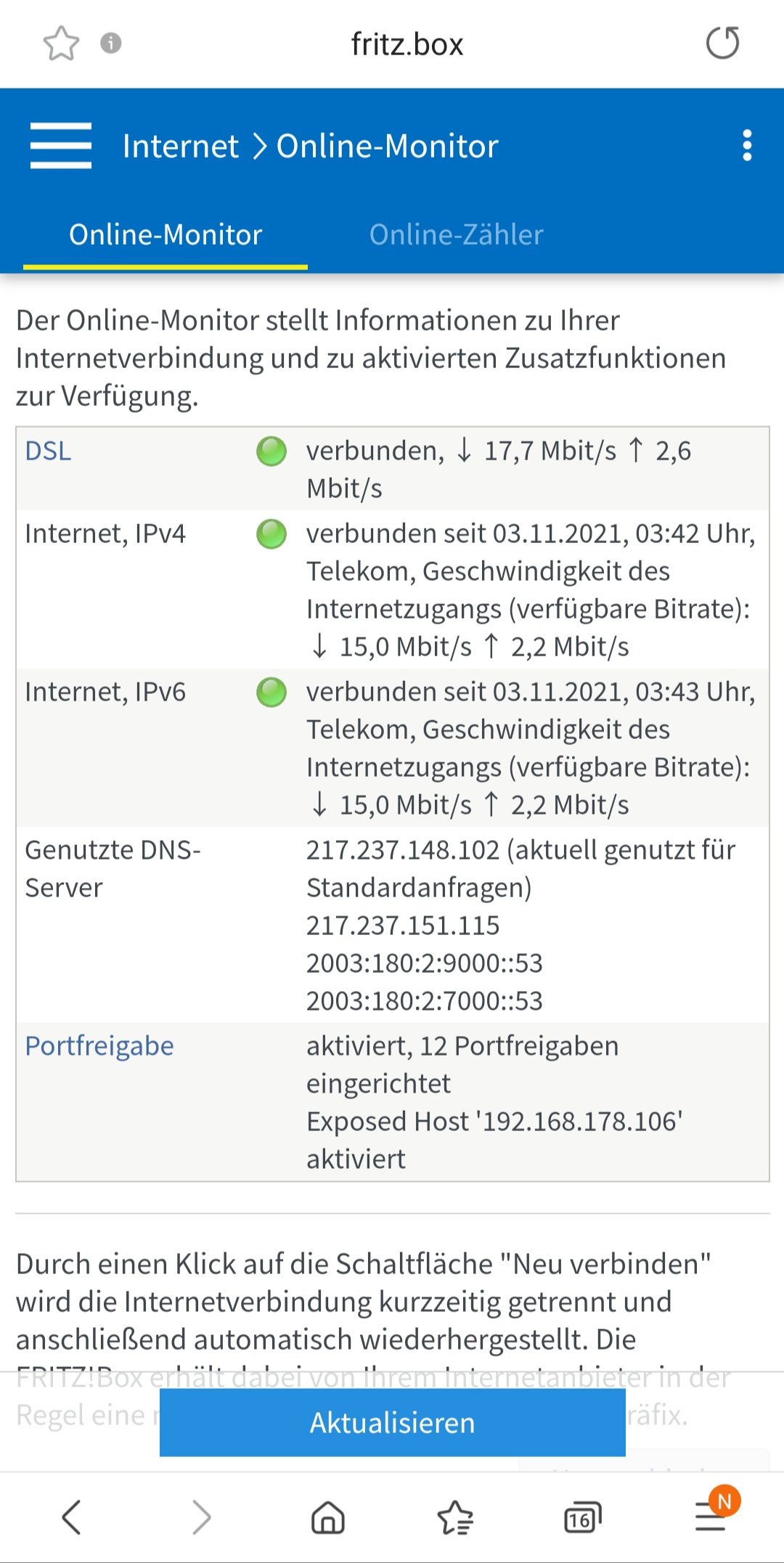Click the Aktualisieren button
This screenshot has width=784, height=1563.
(393, 1422)
